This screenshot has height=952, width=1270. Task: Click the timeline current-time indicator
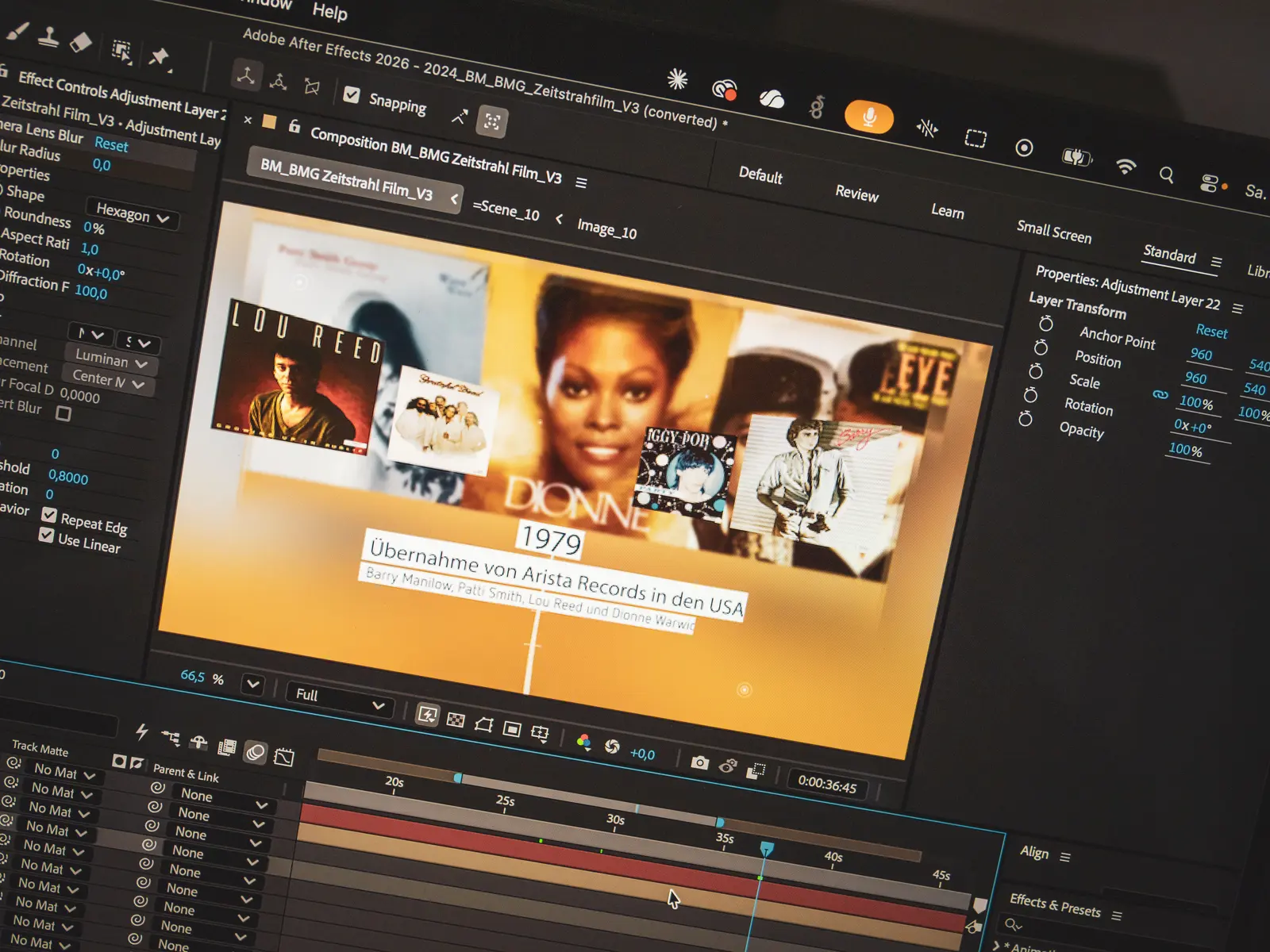[767, 850]
